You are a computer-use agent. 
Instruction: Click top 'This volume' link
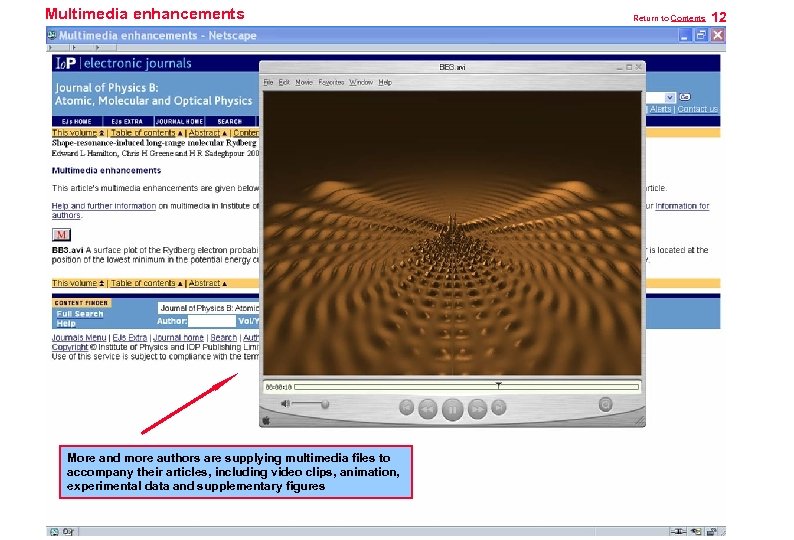click(x=74, y=133)
